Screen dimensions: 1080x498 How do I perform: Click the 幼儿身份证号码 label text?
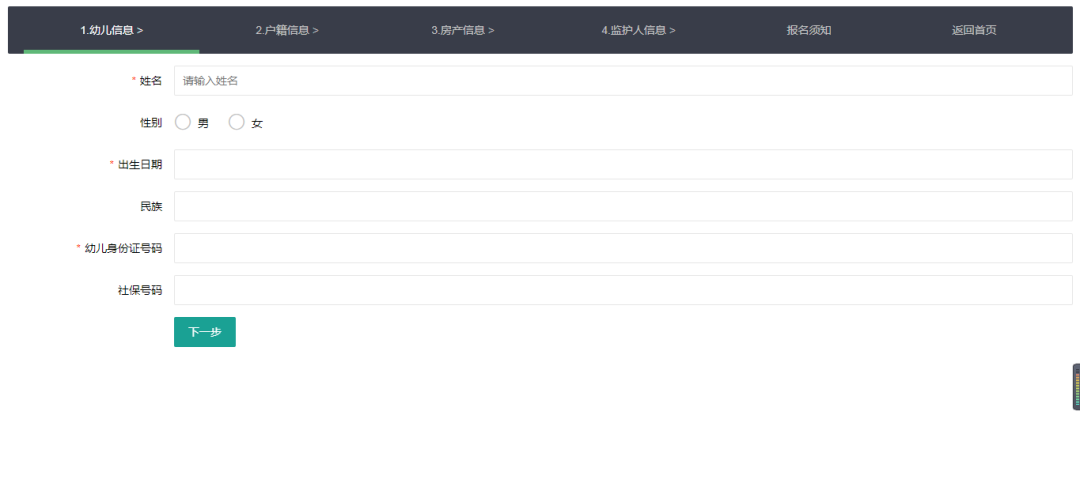(123, 248)
